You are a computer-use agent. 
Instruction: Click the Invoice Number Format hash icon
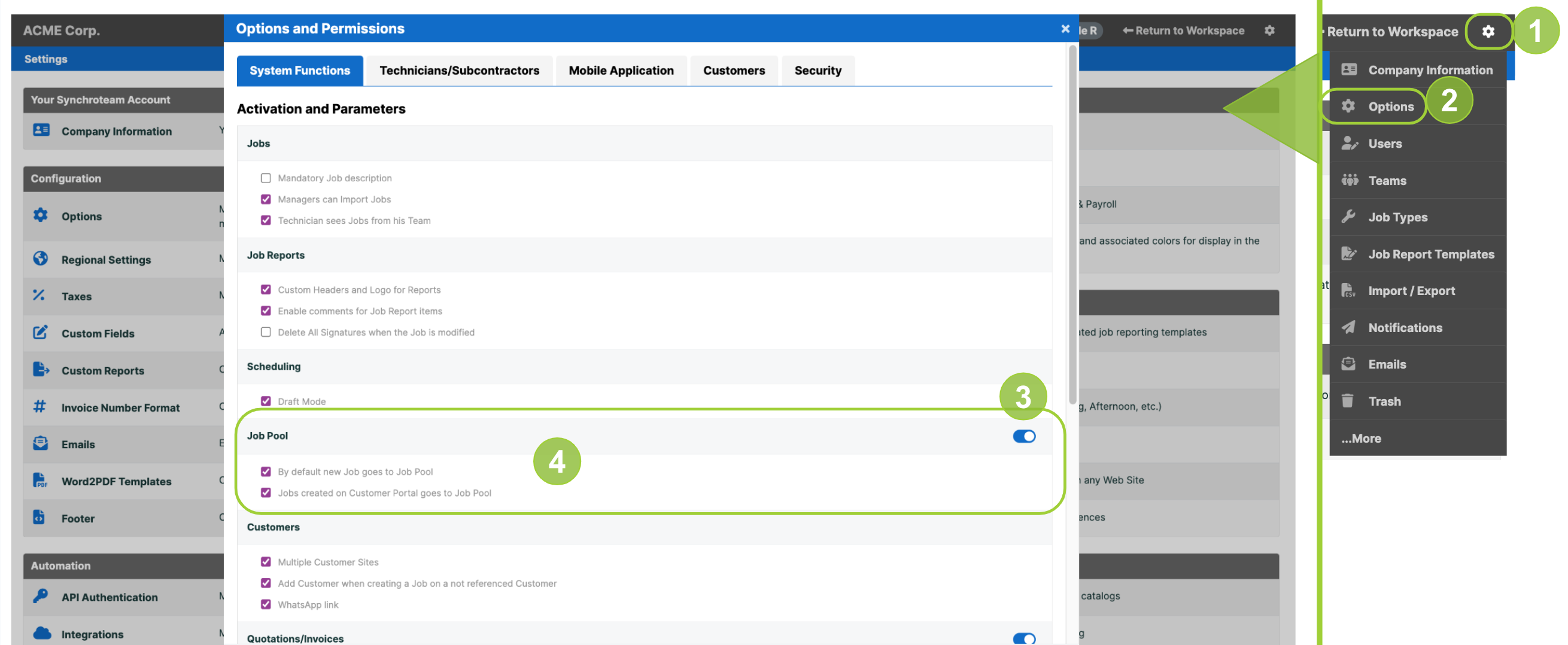(39, 406)
